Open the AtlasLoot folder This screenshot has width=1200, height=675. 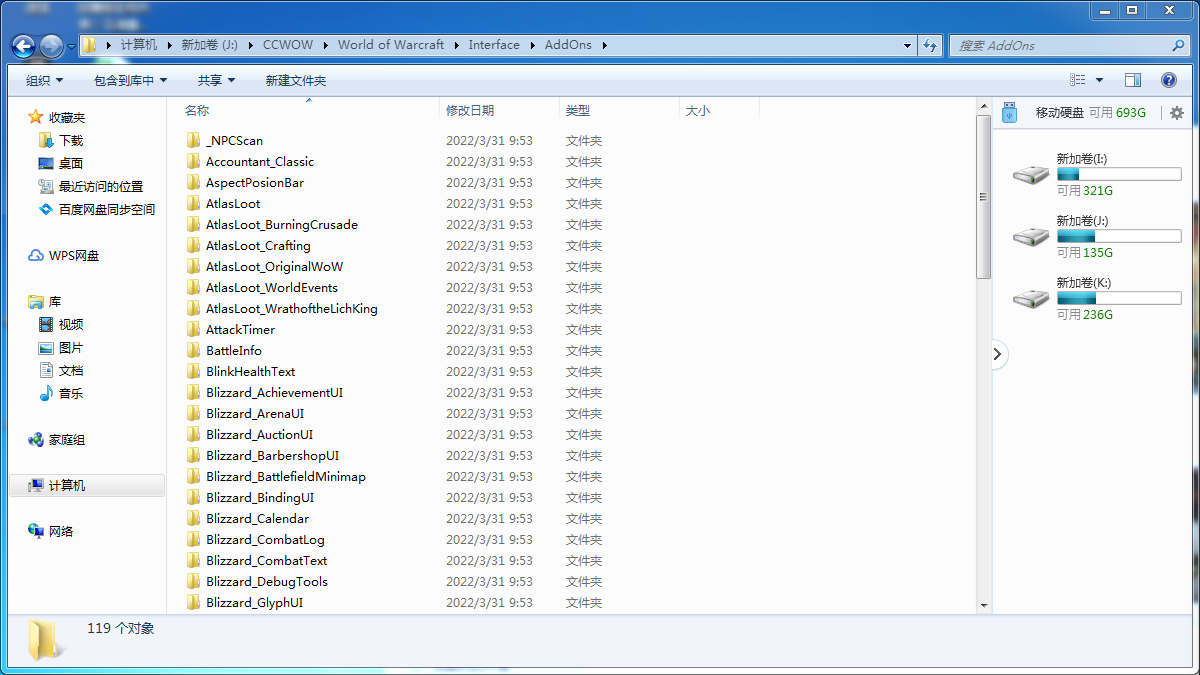point(233,204)
